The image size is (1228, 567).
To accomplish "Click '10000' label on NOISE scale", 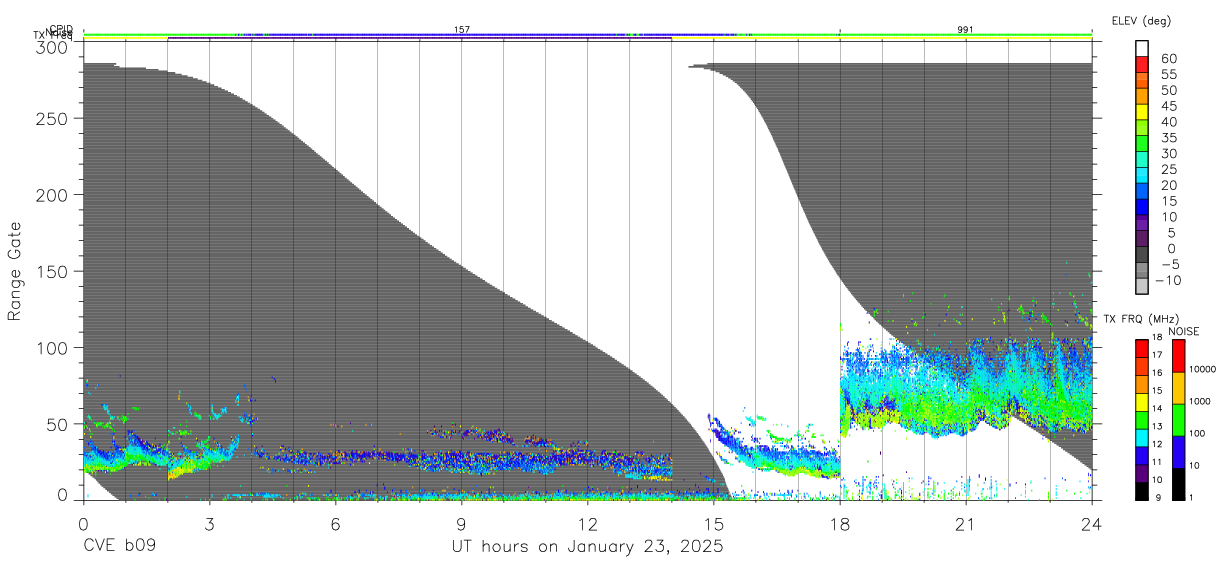I will coord(1202,369).
